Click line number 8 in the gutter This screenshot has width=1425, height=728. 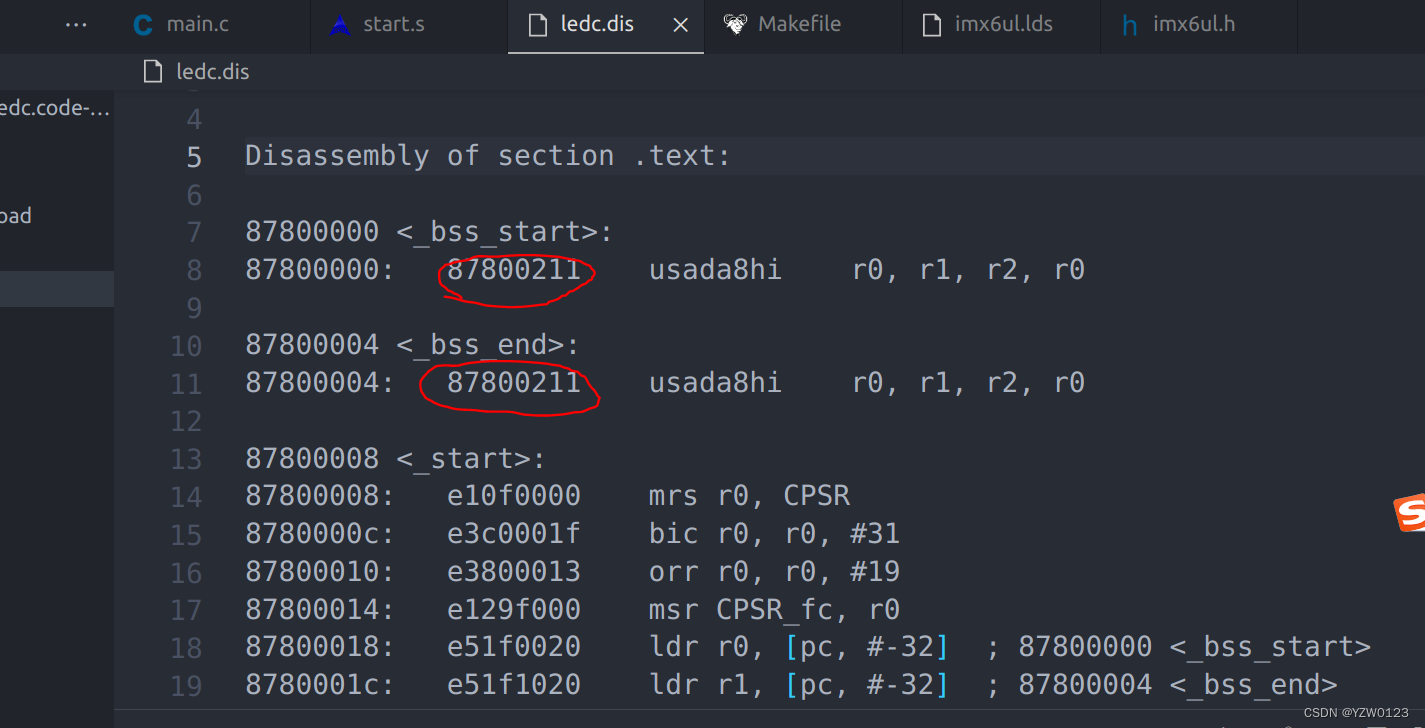tap(193, 270)
